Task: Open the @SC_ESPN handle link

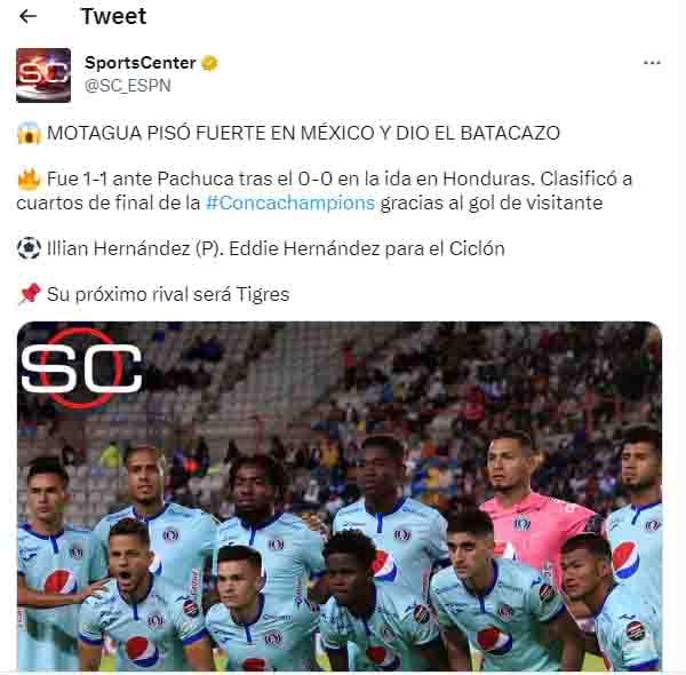Action: 127,86
